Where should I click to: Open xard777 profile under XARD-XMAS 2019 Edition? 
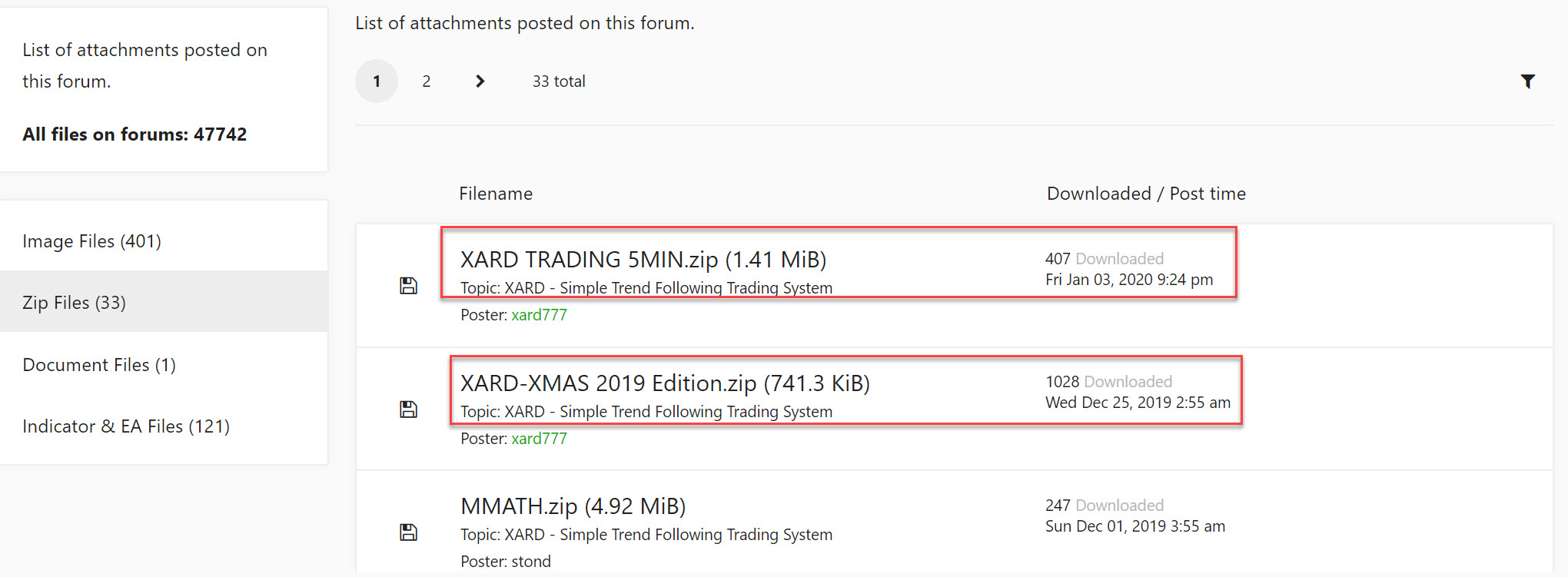[x=539, y=439]
